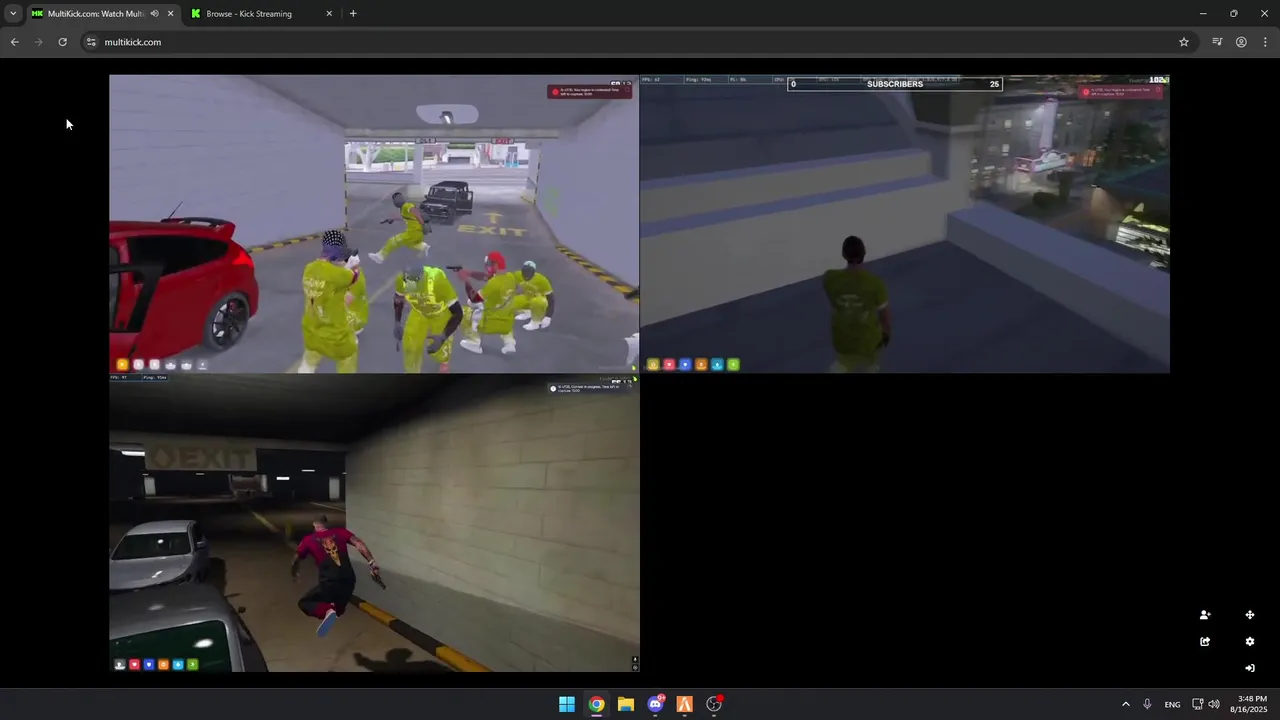Open the Chrome profile icon

click(x=1241, y=42)
